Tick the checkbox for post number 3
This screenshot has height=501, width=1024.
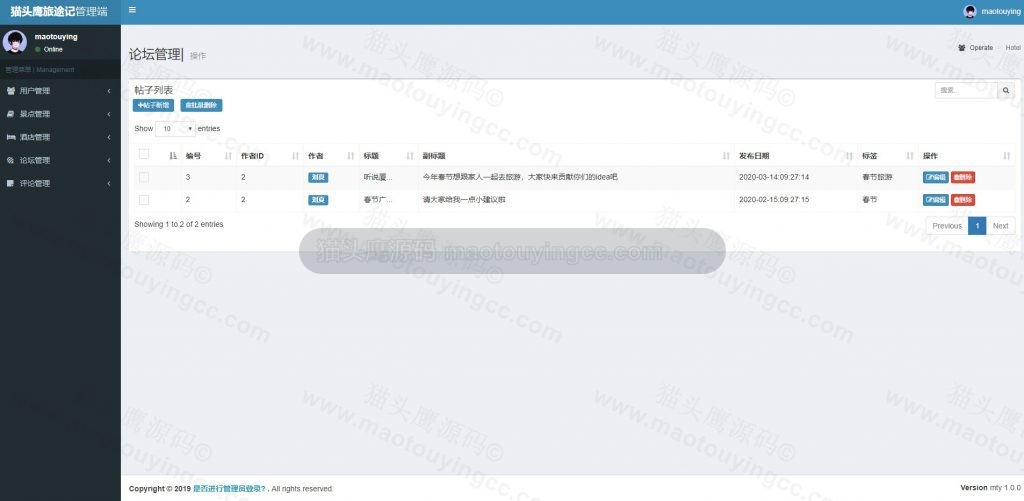click(x=144, y=177)
